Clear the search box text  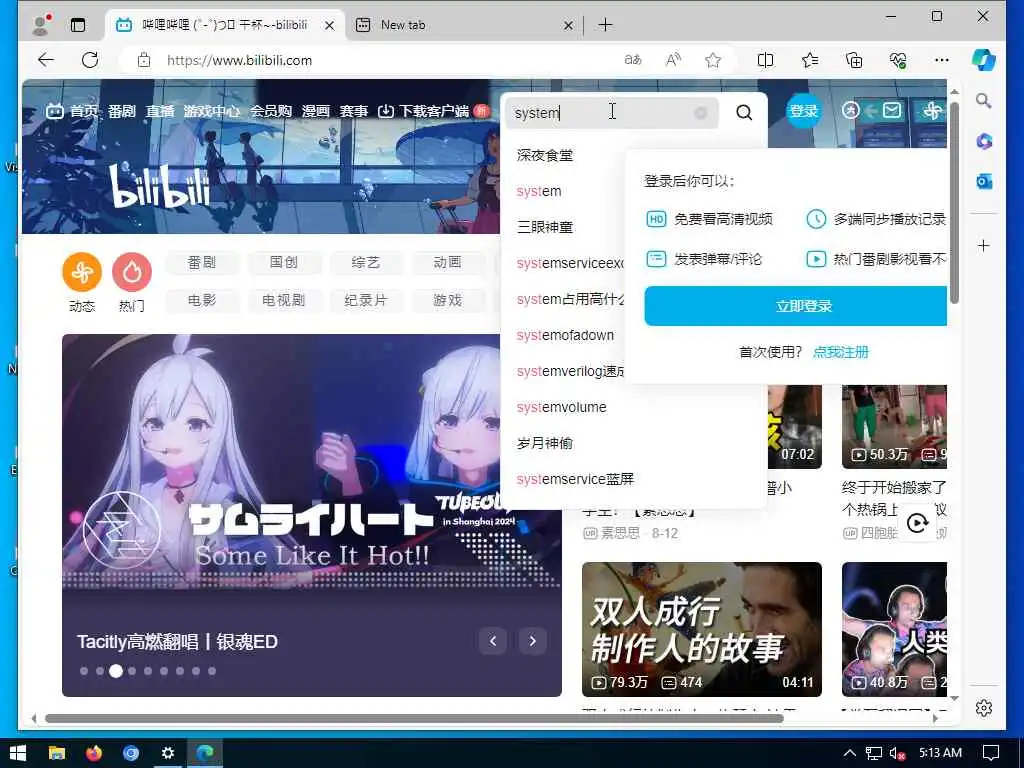(701, 113)
